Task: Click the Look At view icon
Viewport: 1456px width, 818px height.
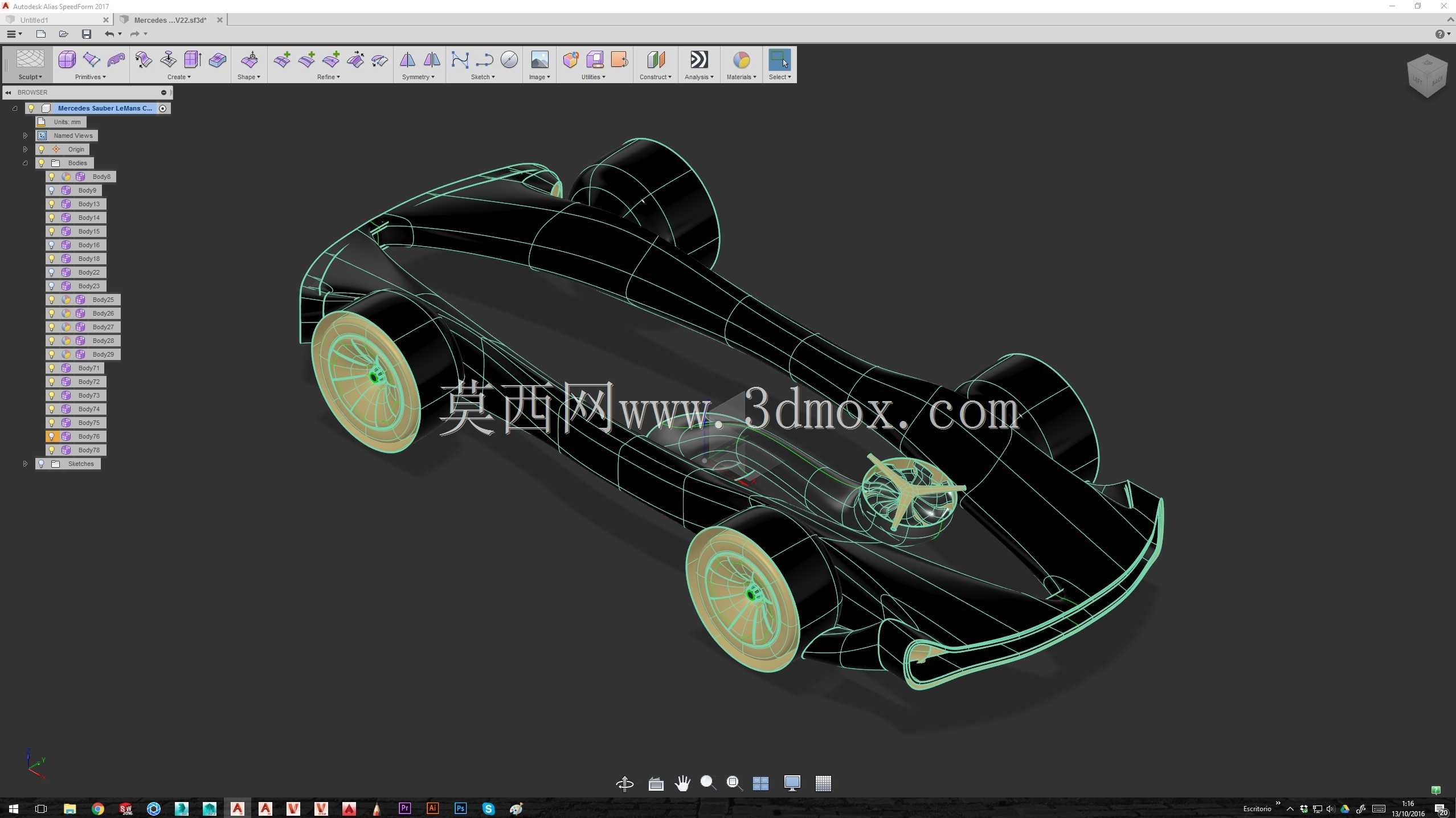Action: (x=656, y=784)
